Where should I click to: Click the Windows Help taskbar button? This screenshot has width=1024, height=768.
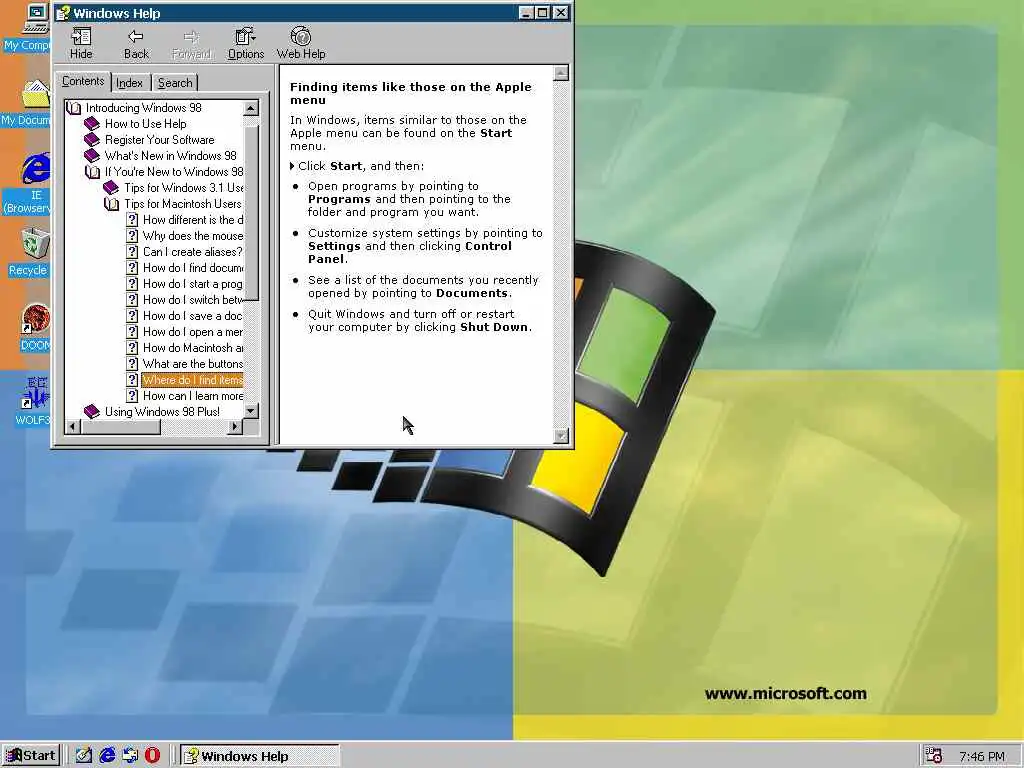point(260,756)
